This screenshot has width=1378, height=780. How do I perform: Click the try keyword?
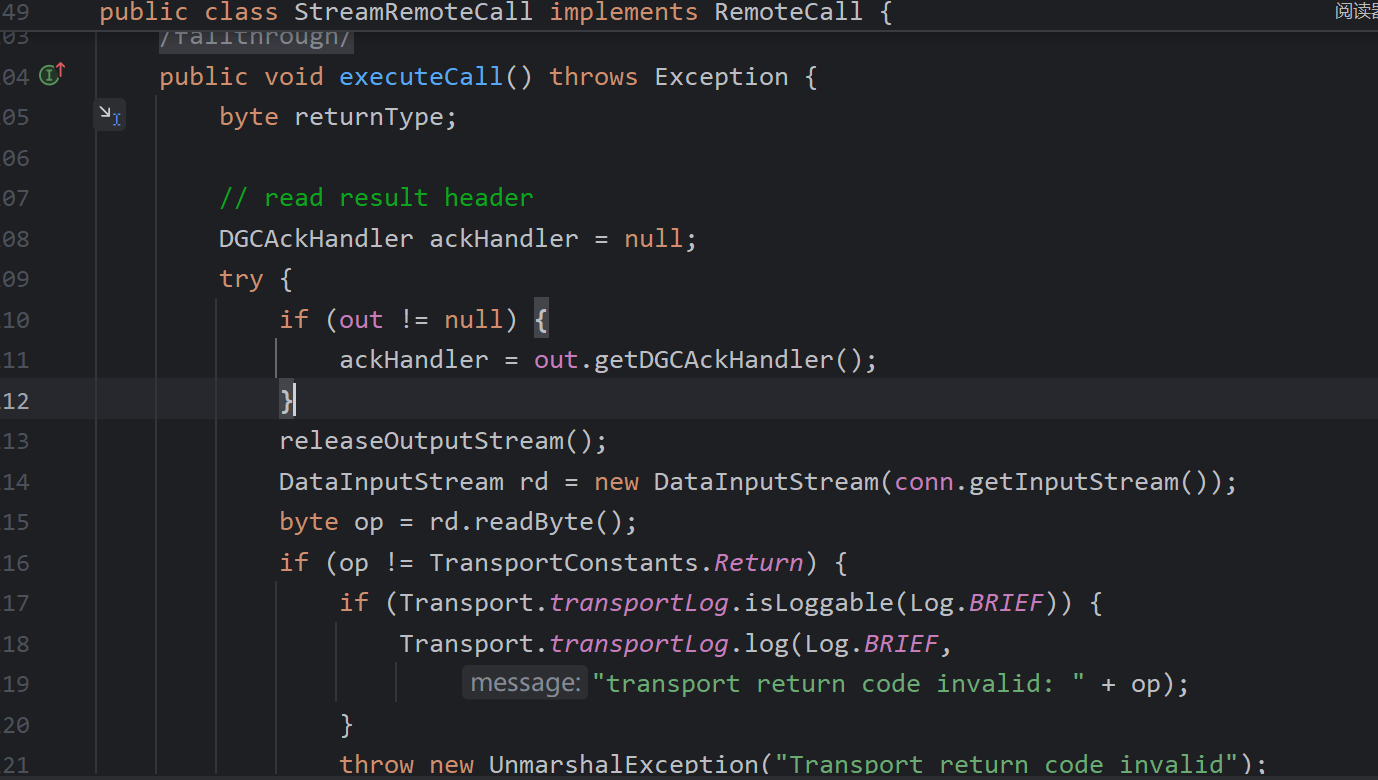coord(241,279)
